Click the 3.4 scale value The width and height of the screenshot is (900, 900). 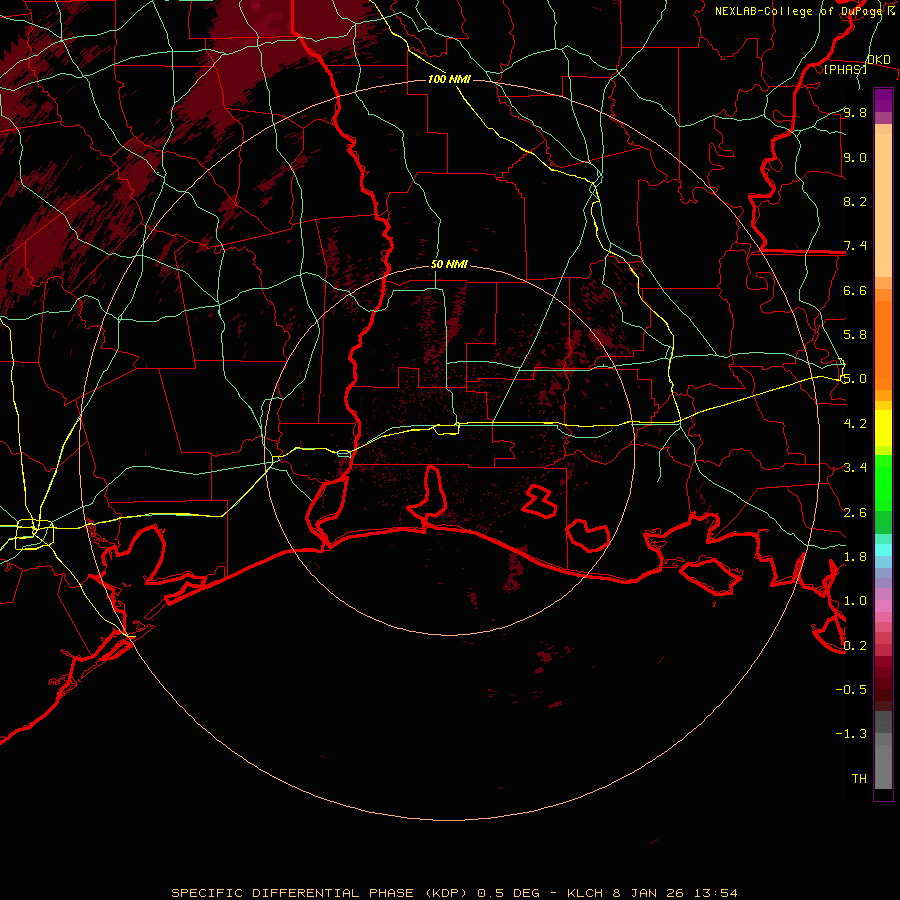[x=855, y=468]
